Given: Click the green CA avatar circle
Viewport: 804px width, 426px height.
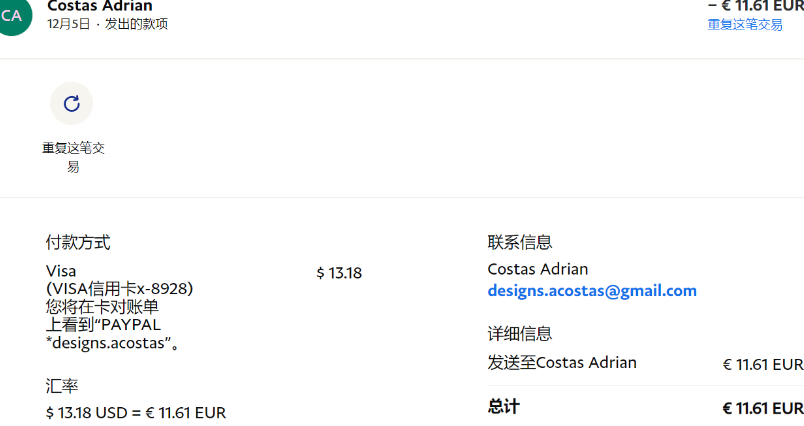Looking at the screenshot, I should click(x=11, y=15).
